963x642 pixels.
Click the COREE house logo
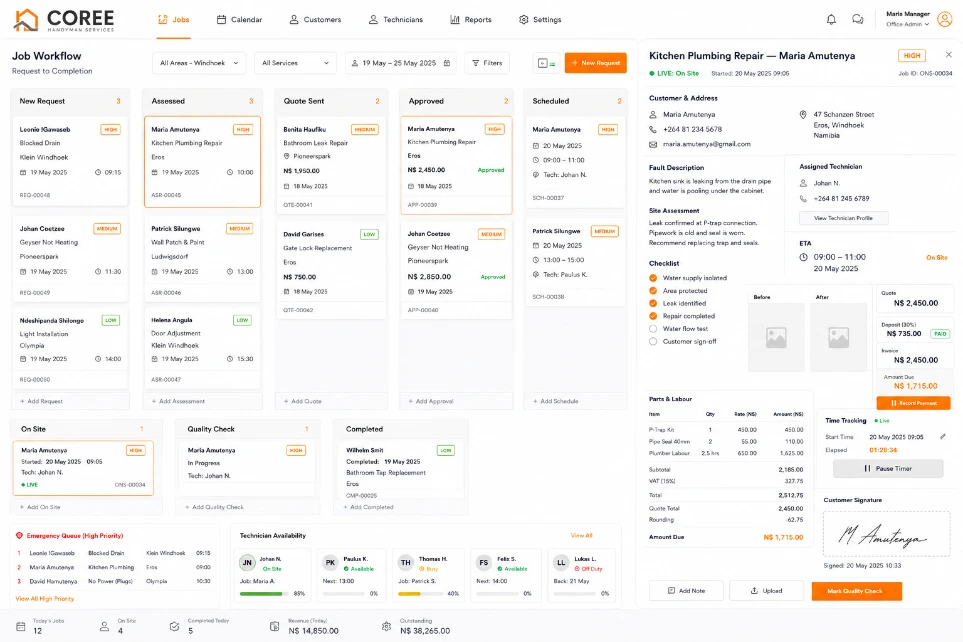click(x=26, y=20)
